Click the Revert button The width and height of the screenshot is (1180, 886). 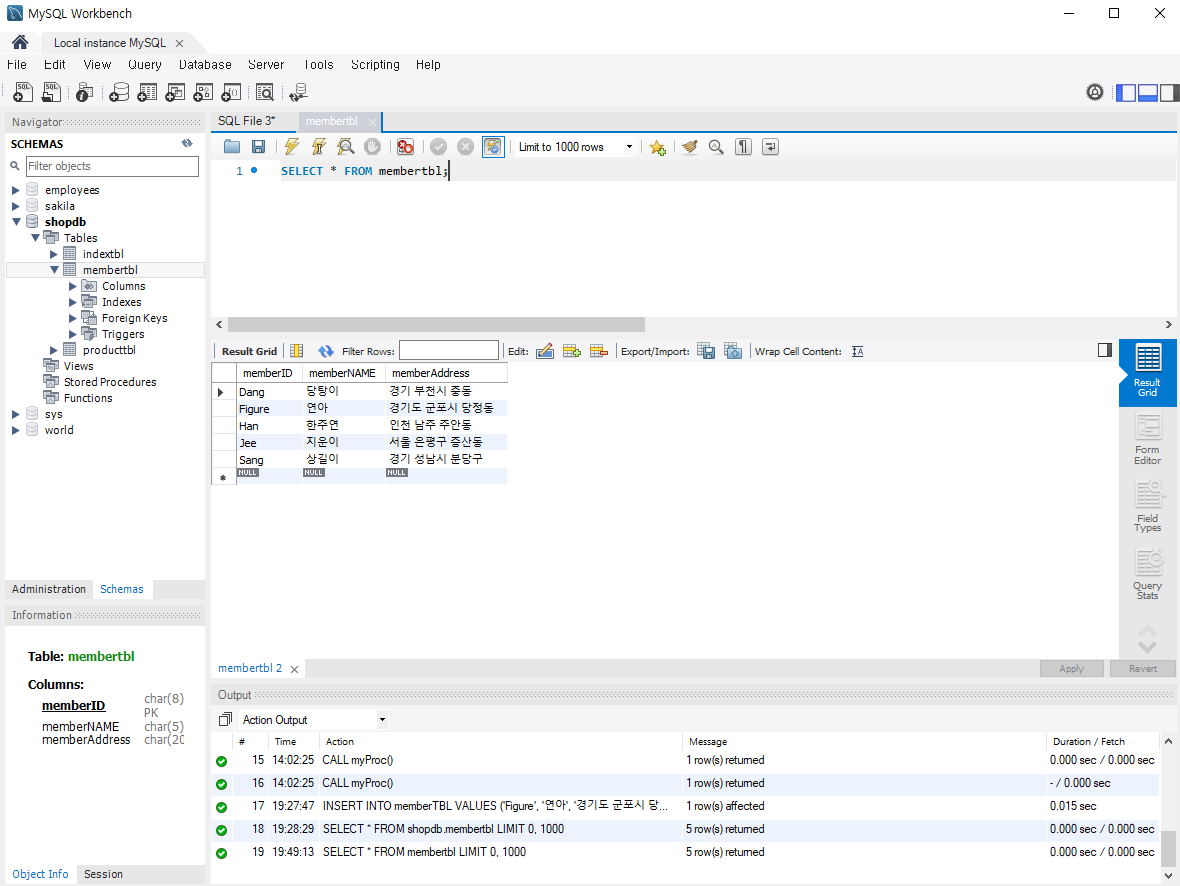coord(1142,668)
